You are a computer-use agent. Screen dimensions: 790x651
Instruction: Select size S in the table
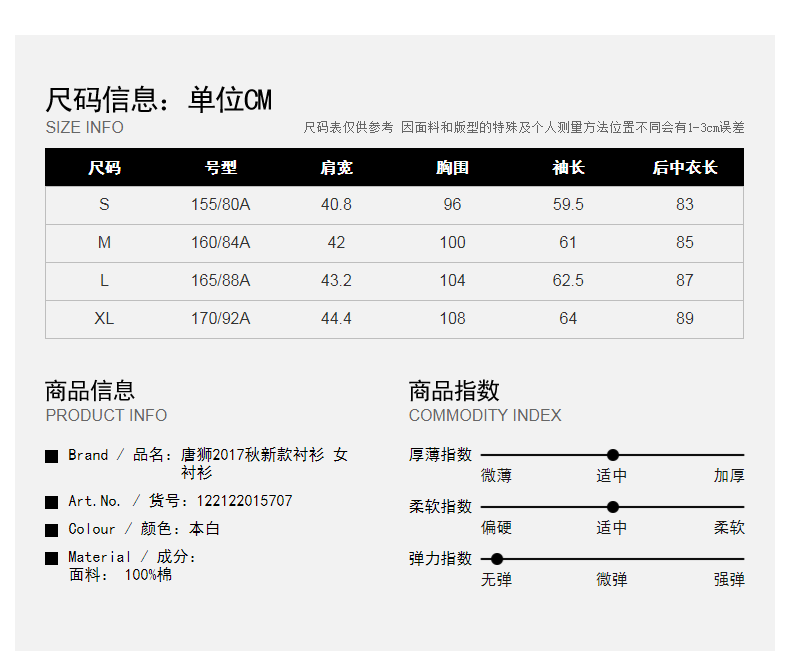[x=104, y=205]
